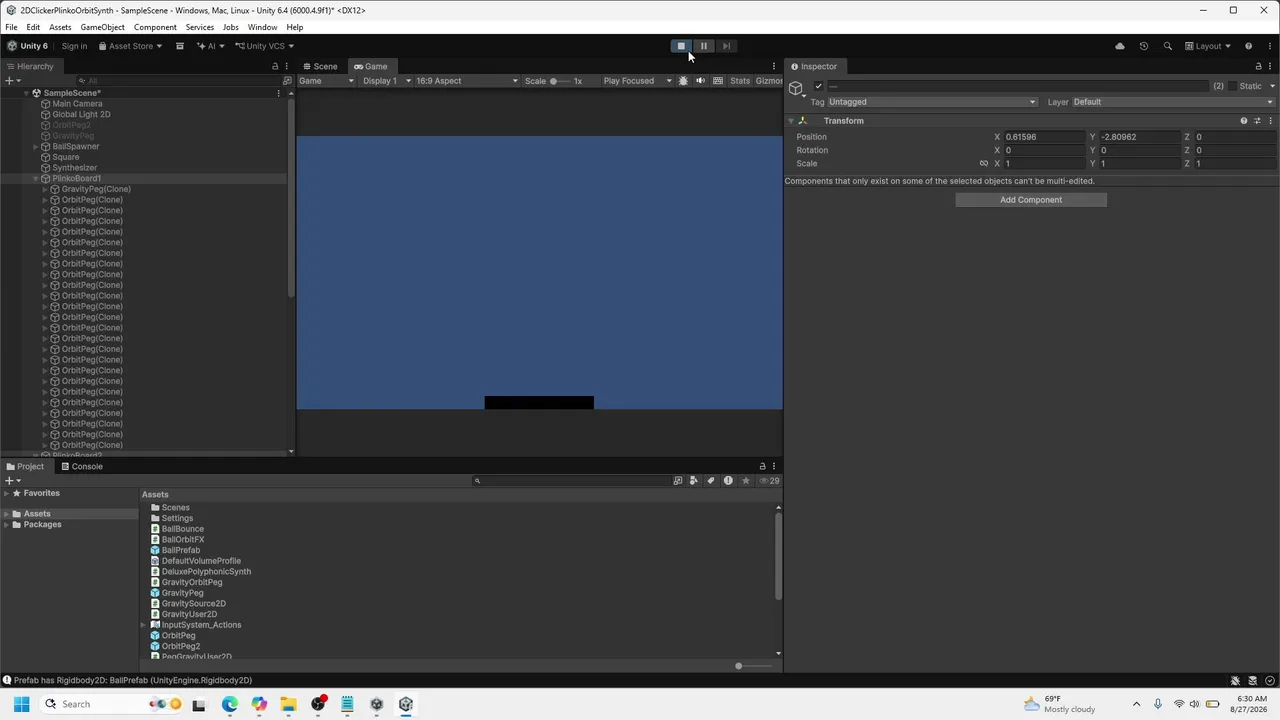This screenshot has width=1280, height=720.
Task: Adjust the Project icon size slider
Action: click(739, 666)
